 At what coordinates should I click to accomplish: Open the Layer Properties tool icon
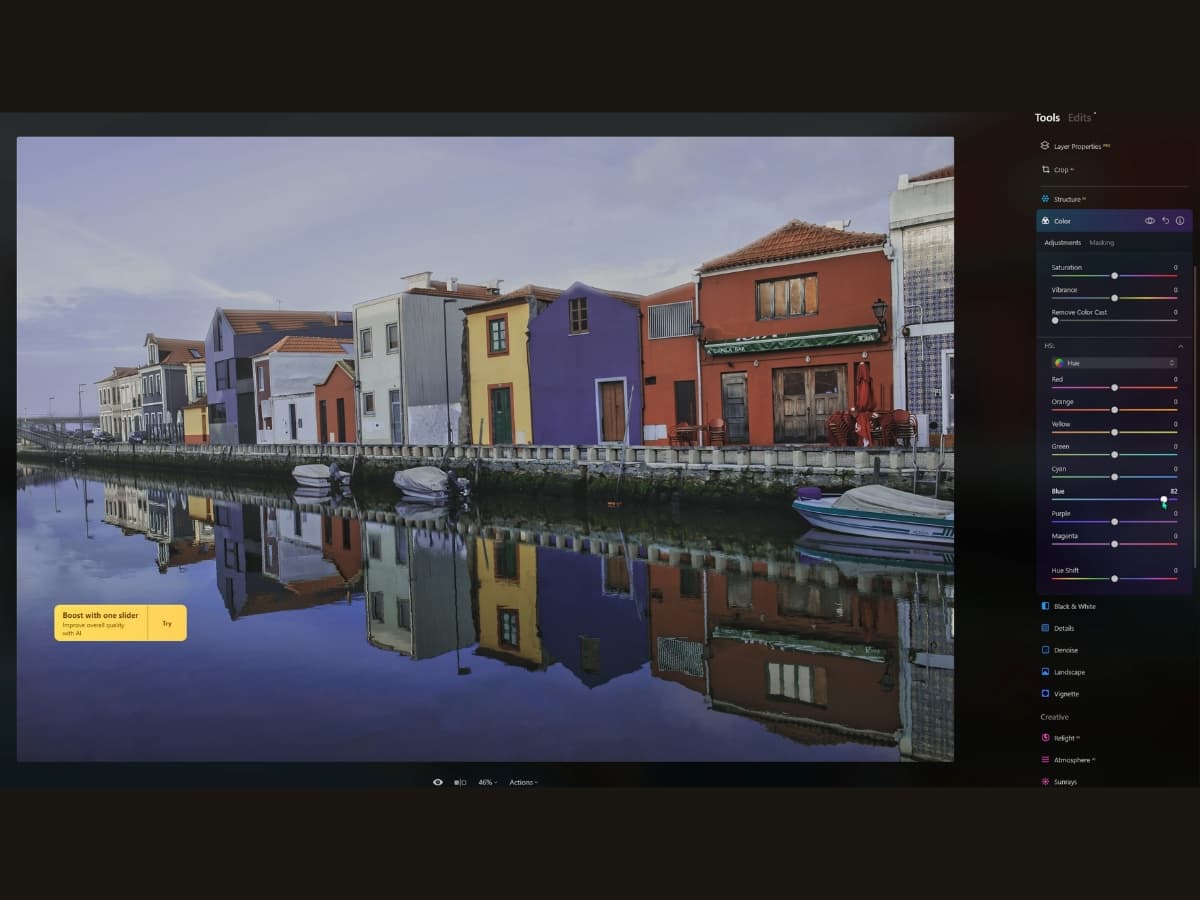click(1045, 146)
